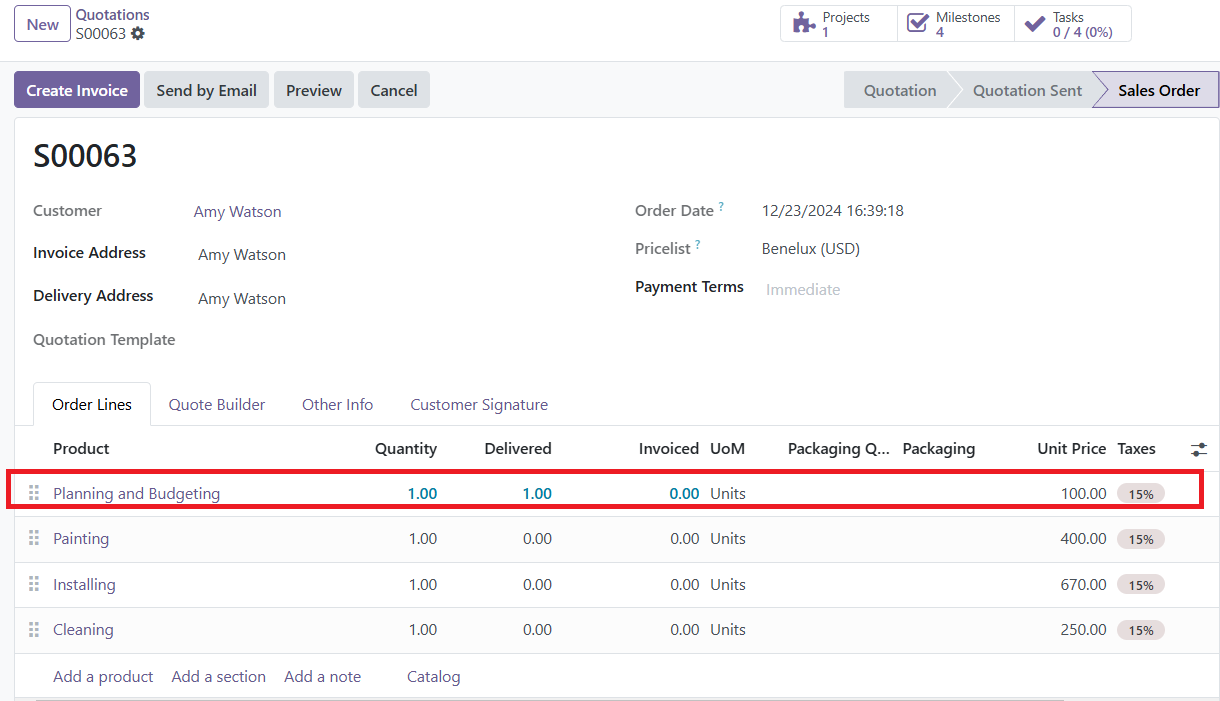Viewport: 1220px width, 701px height.
Task: Click Send by Email
Action: (206, 90)
